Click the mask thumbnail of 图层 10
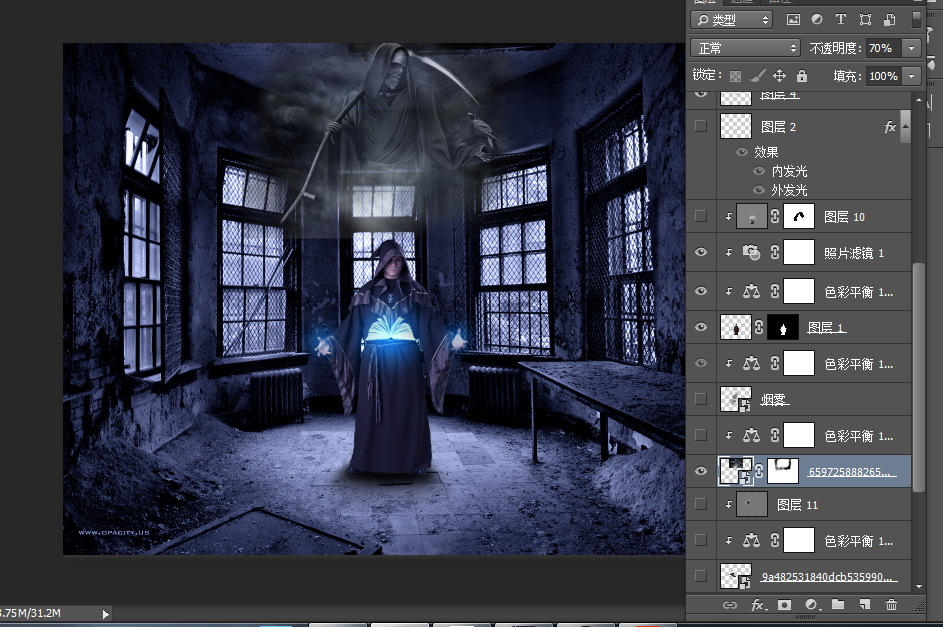Viewport: 943px width, 627px height. click(x=797, y=216)
